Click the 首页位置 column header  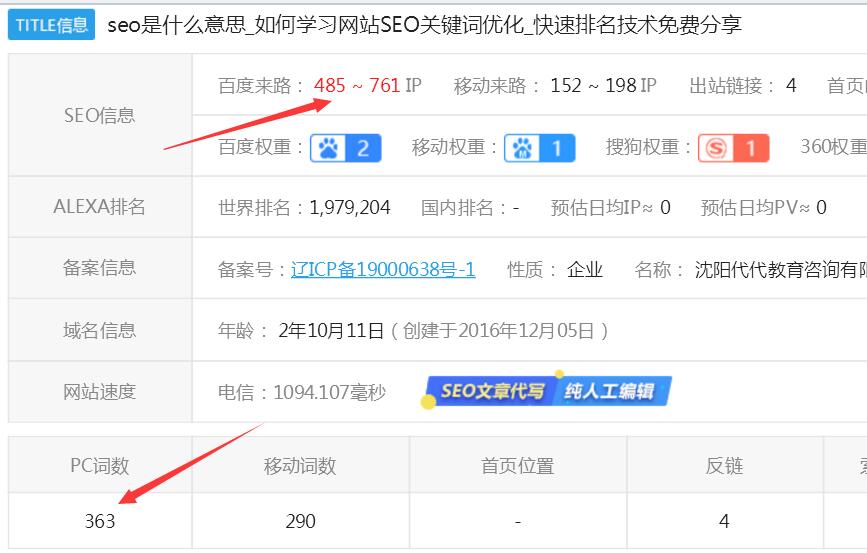[x=518, y=466]
